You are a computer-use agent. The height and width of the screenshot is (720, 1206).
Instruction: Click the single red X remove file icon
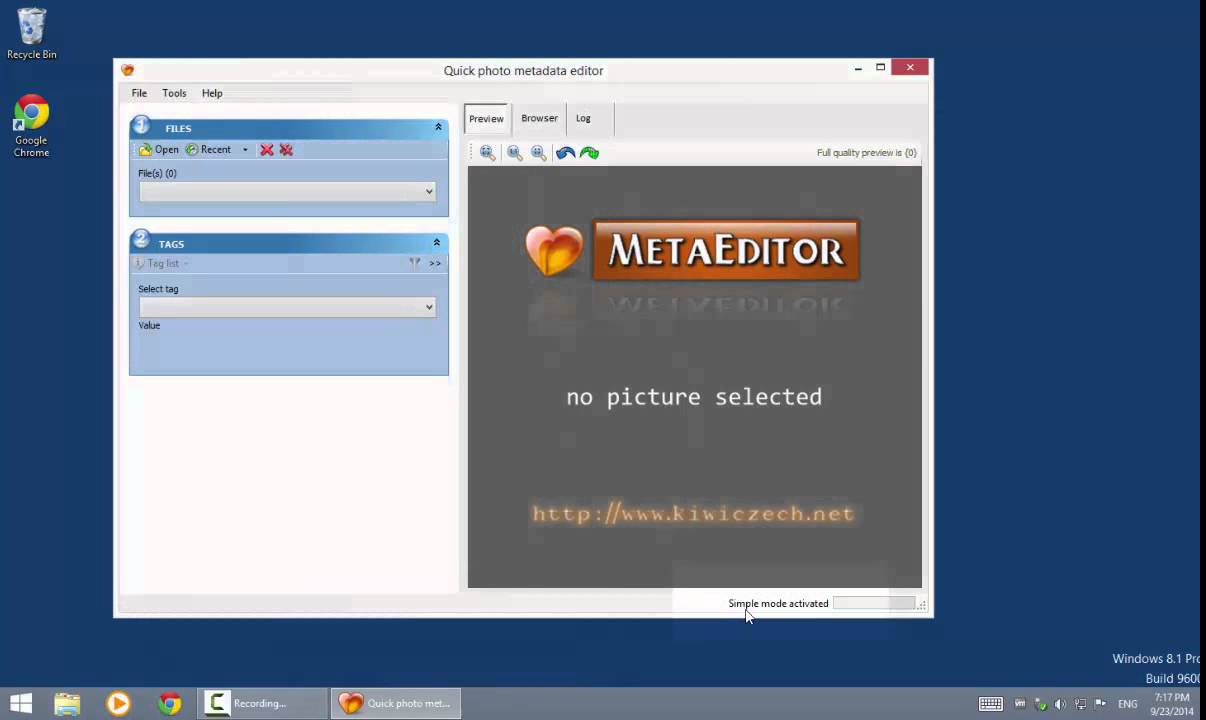[267, 150]
